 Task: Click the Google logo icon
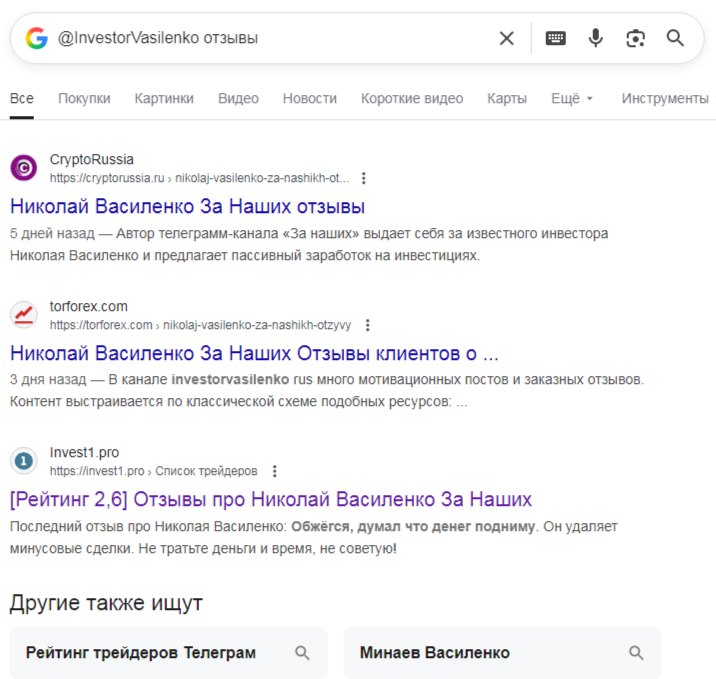[37, 38]
